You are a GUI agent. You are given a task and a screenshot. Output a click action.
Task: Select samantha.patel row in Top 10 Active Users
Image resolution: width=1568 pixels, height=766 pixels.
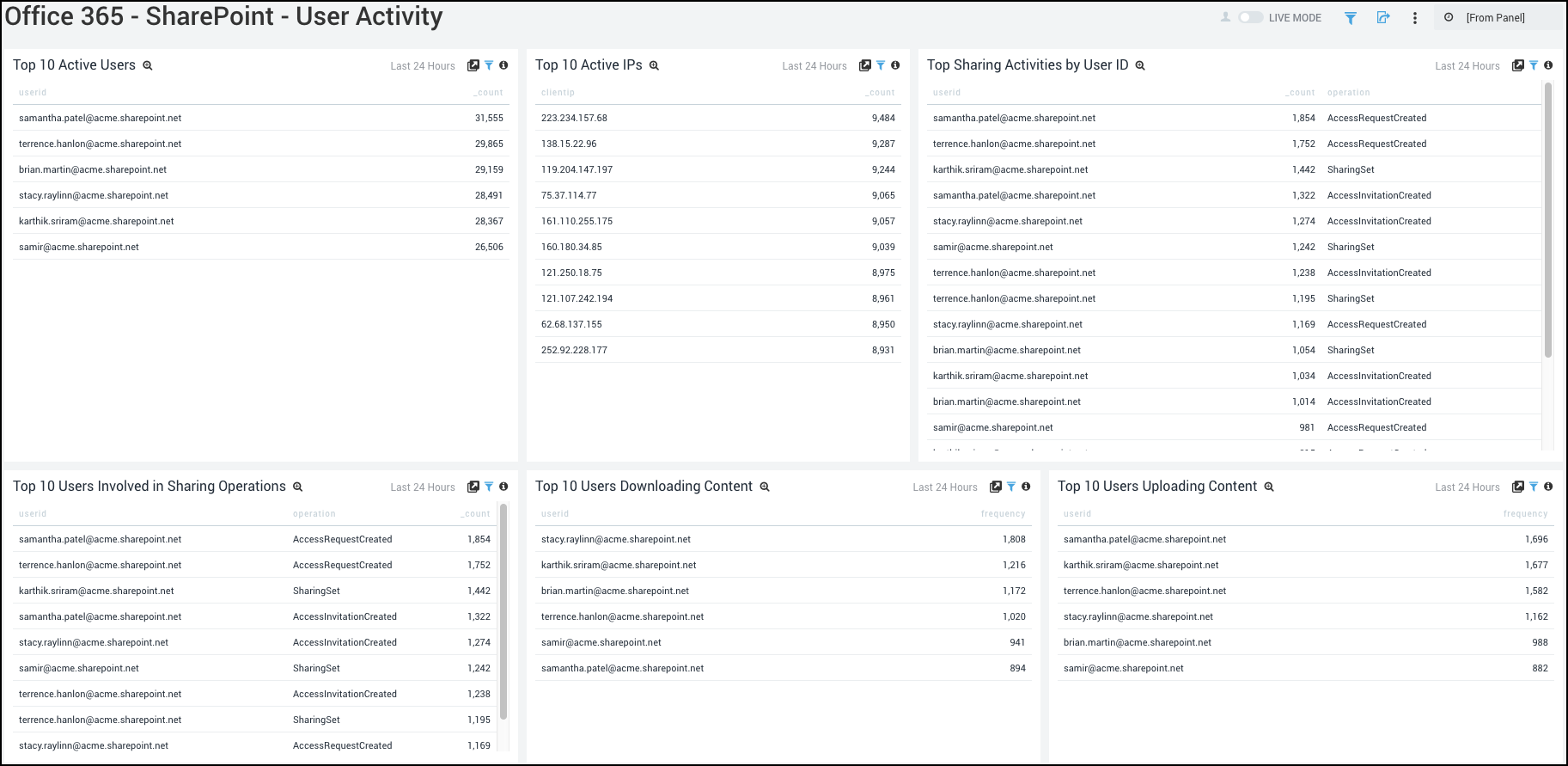pyautogui.click(x=101, y=119)
